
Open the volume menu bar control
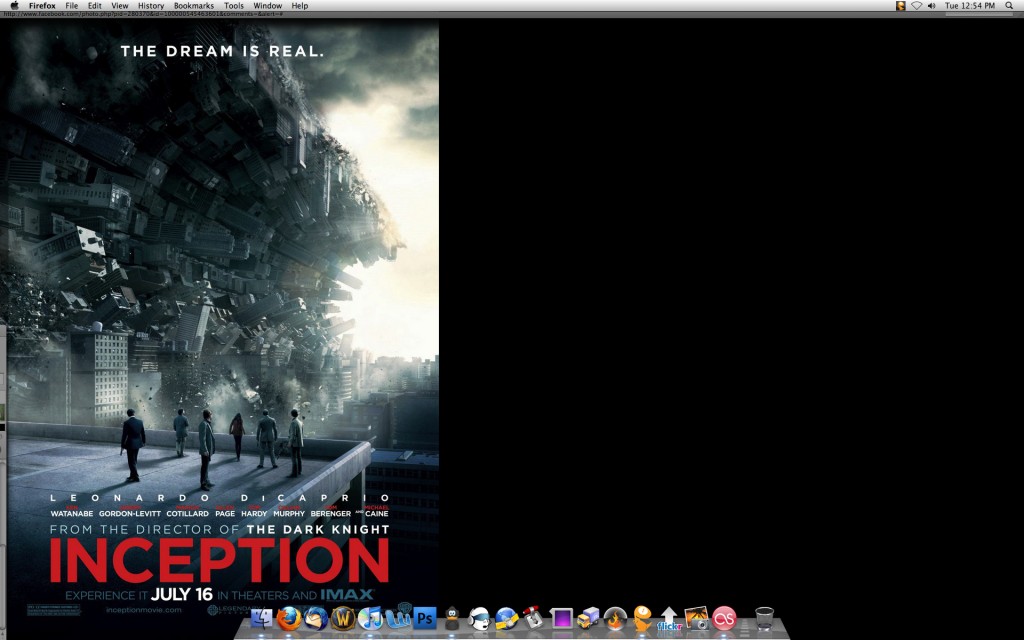[931, 5]
